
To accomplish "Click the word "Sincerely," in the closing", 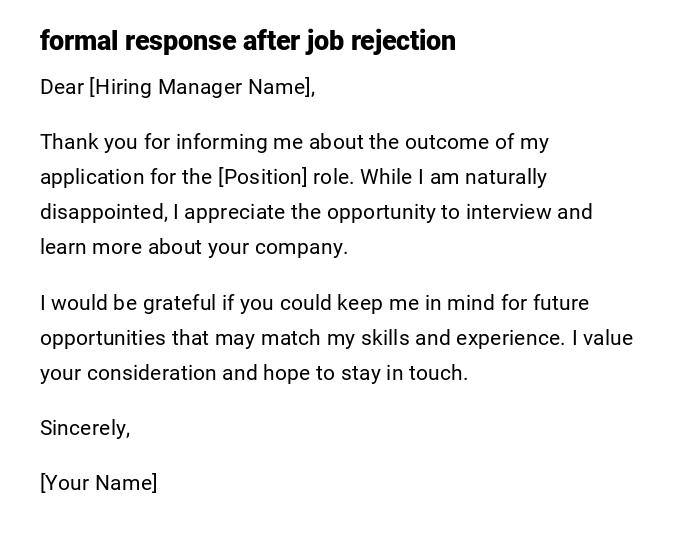I will click(85, 428).
